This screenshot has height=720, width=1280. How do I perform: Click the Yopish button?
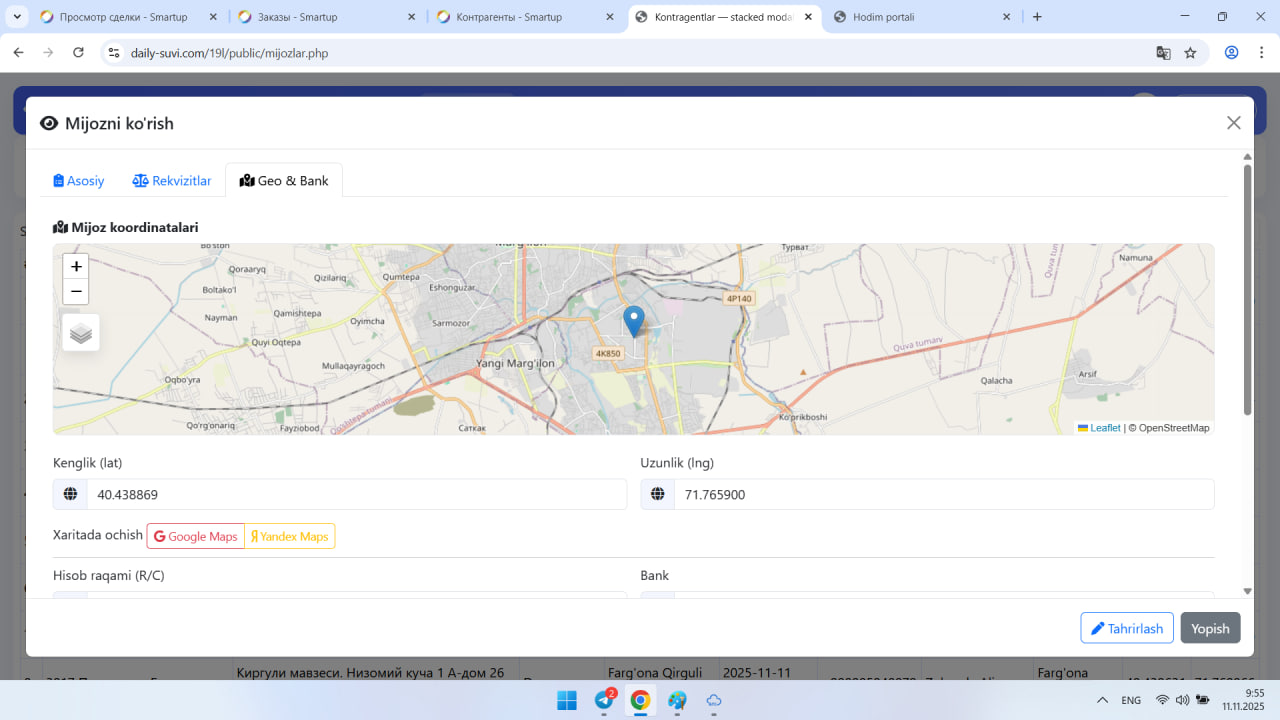tap(1210, 628)
